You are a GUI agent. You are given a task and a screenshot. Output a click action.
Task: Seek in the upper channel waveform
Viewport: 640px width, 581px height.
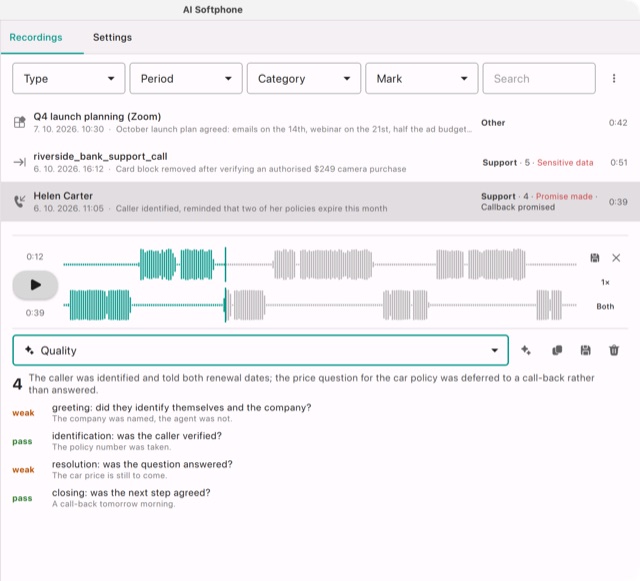pos(320,265)
